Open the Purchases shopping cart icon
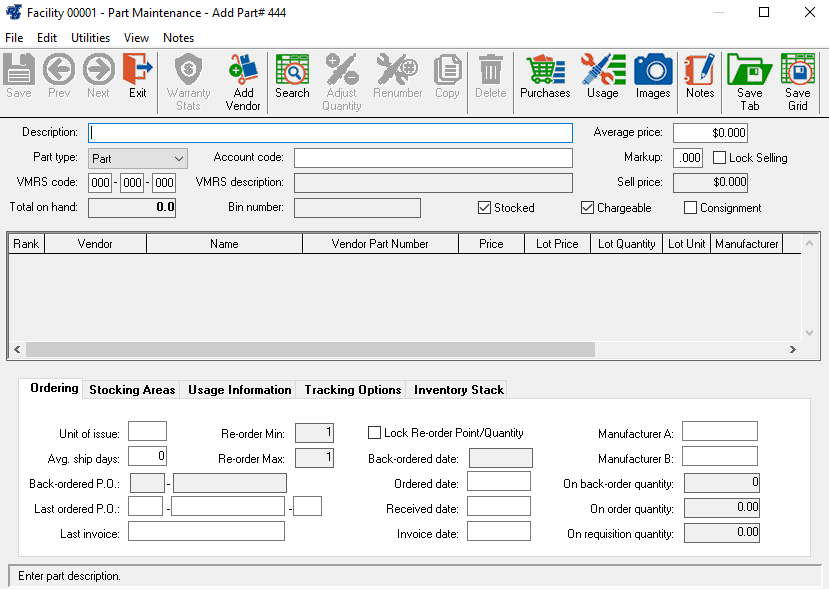Image resolution: width=829 pixels, height=589 pixels. (545, 76)
